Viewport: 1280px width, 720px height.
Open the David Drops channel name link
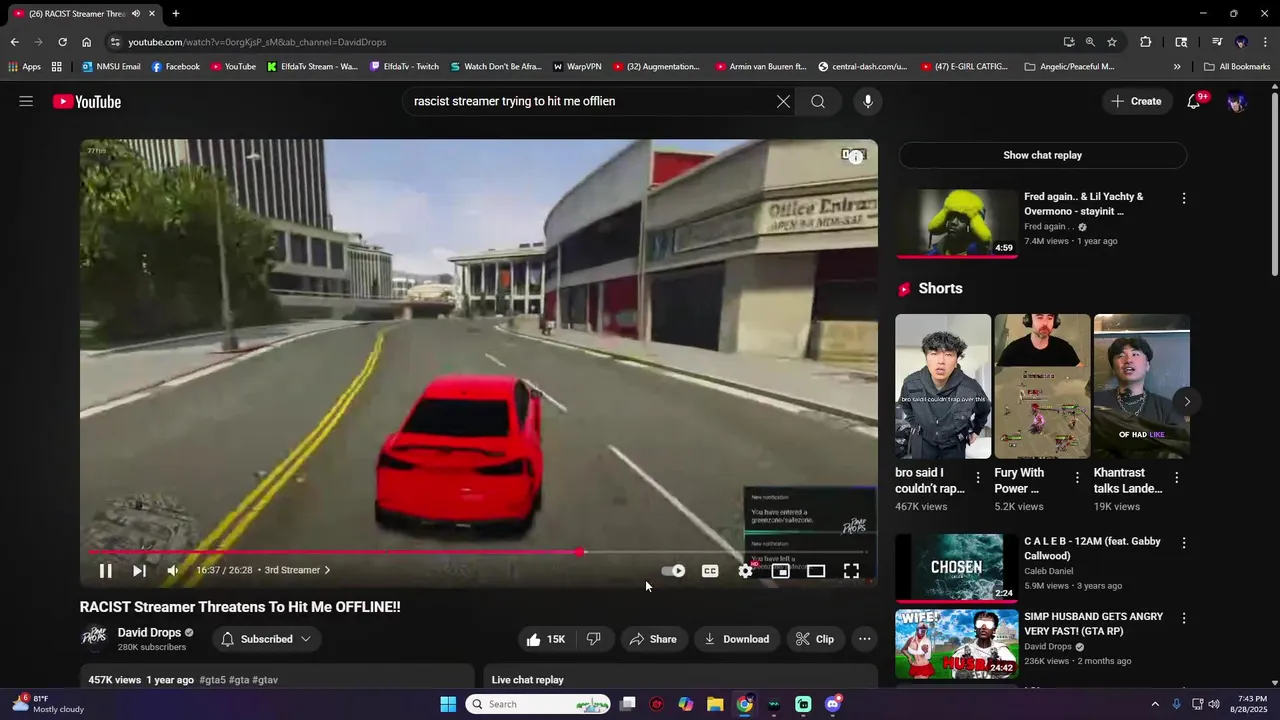149,633
